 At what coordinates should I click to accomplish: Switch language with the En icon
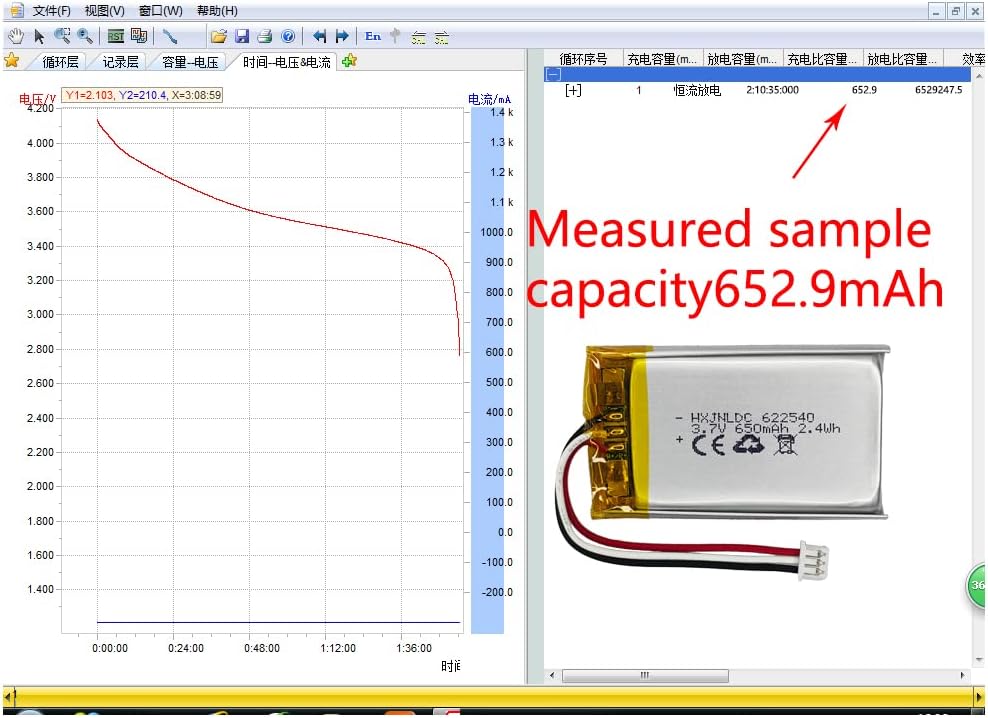373,36
